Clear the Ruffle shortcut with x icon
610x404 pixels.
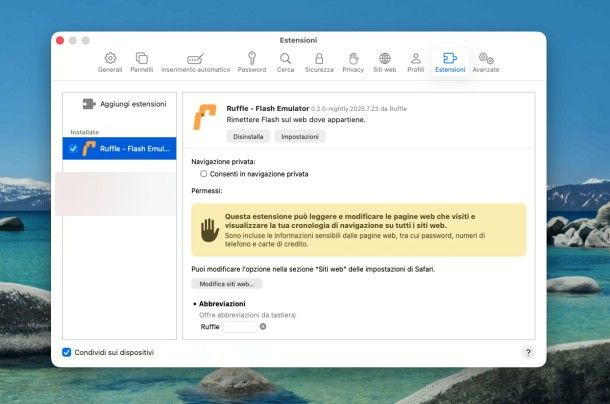click(263, 327)
